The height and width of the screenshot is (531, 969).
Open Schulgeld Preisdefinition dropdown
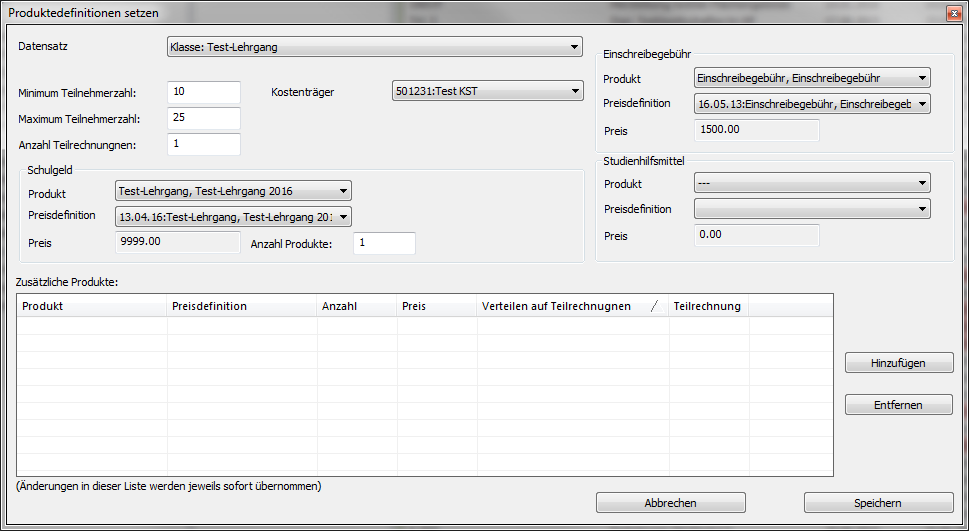(x=234, y=217)
